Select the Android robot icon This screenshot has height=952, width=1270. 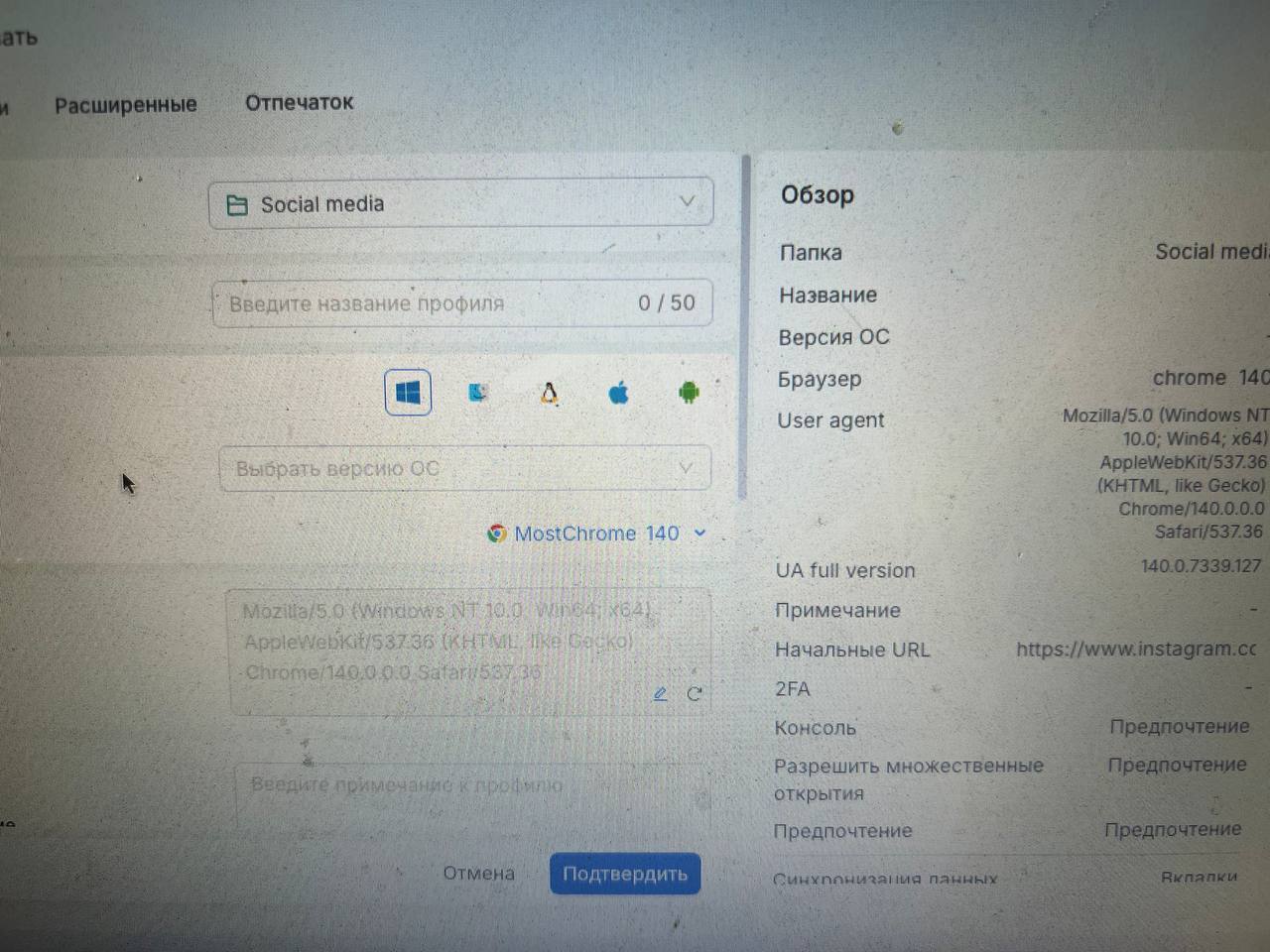[x=689, y=393]
